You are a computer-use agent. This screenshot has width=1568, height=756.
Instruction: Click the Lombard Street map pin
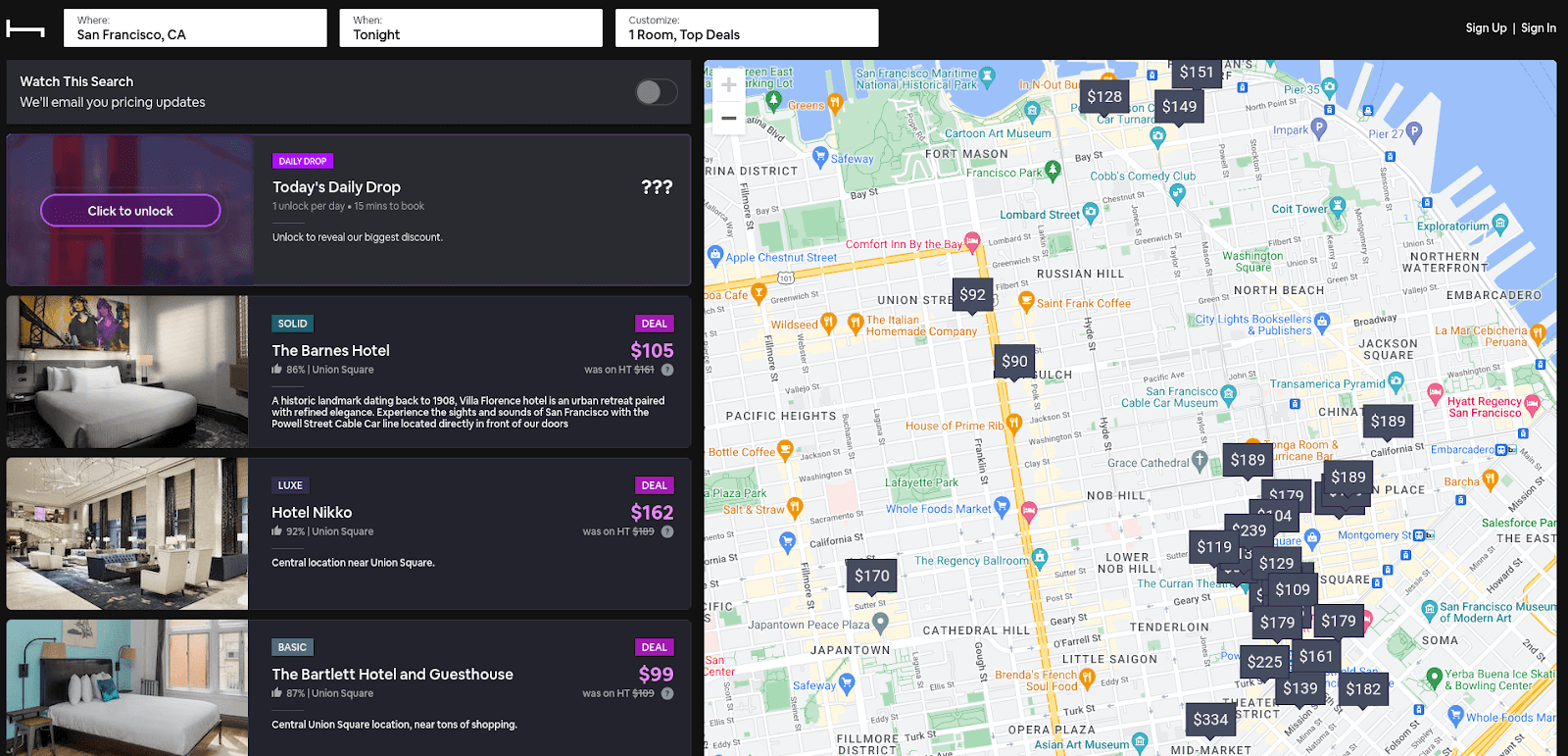(x=1090, y=212)
